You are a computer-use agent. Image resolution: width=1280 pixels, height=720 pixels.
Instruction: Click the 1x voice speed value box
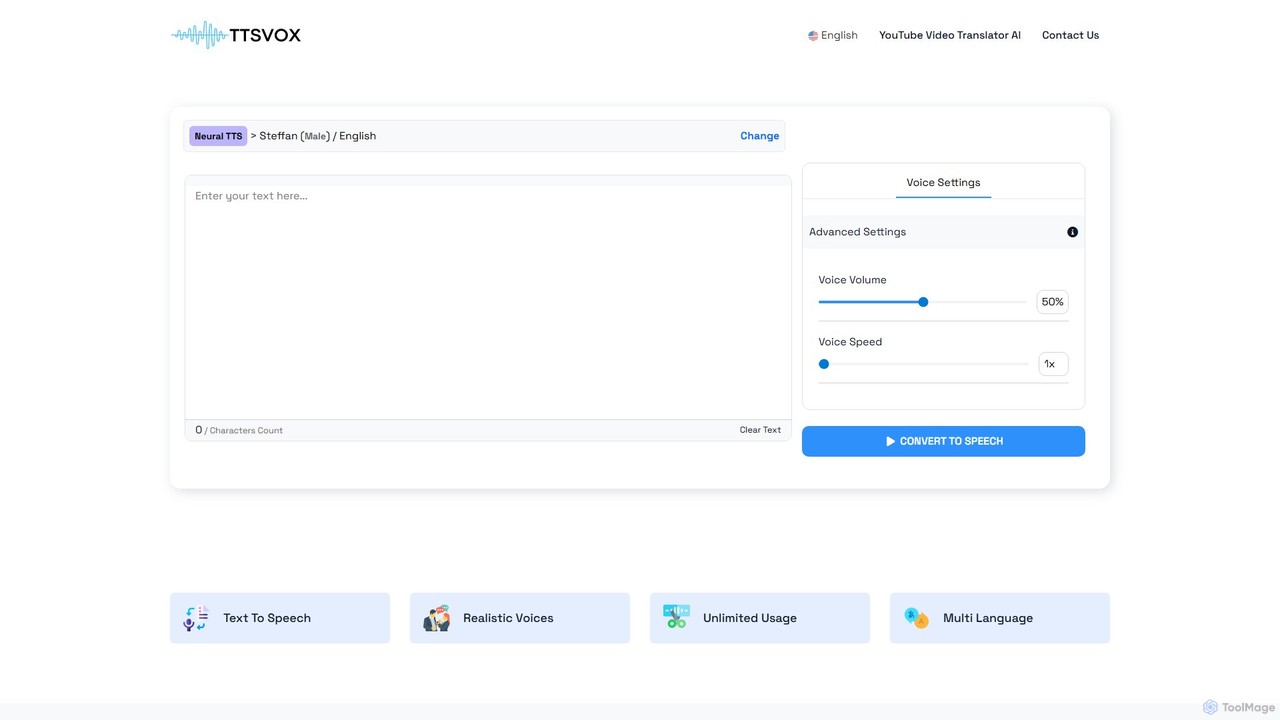pyautogui.click(x=1053, y=364)
